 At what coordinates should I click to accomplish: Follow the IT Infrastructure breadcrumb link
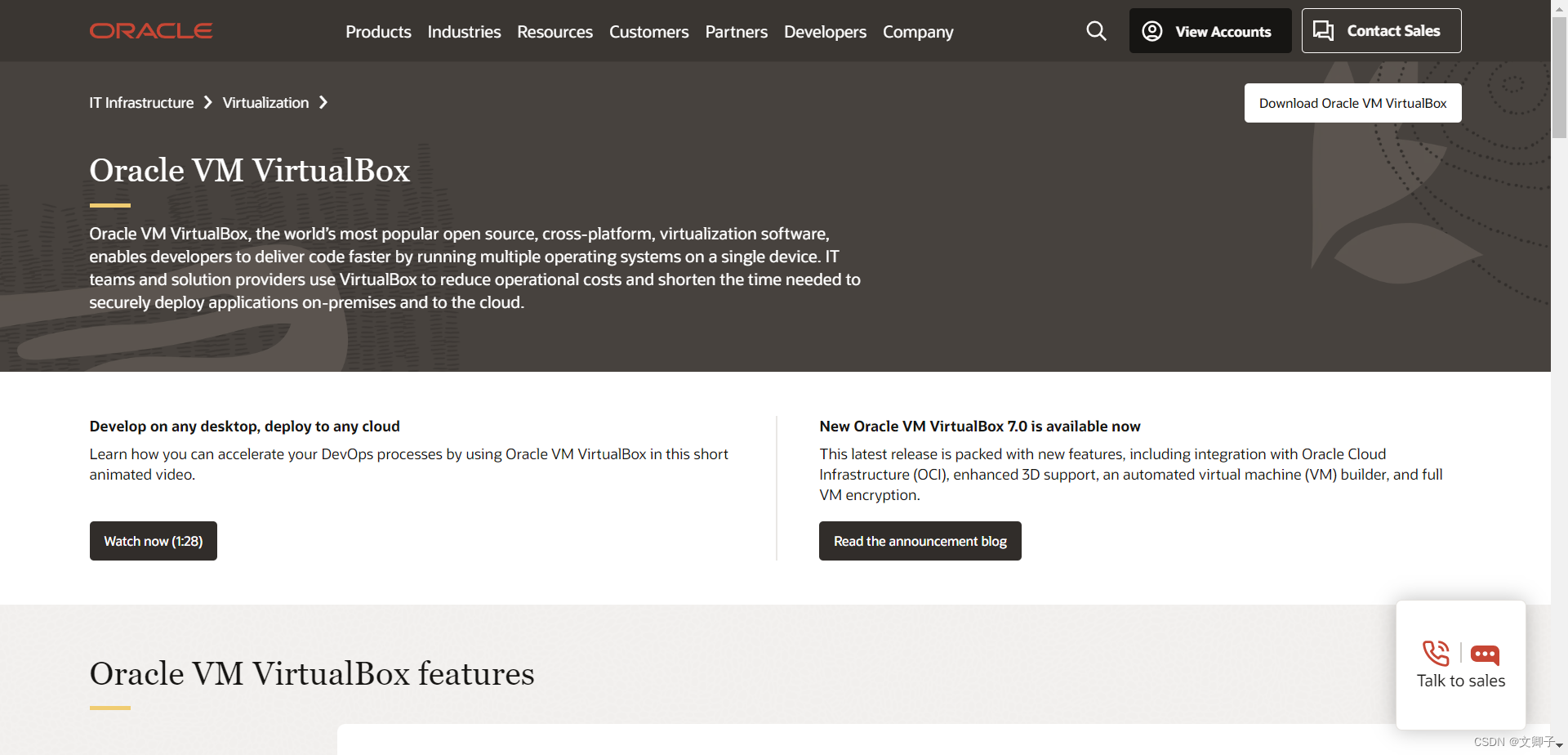click(x=141, y=103)
